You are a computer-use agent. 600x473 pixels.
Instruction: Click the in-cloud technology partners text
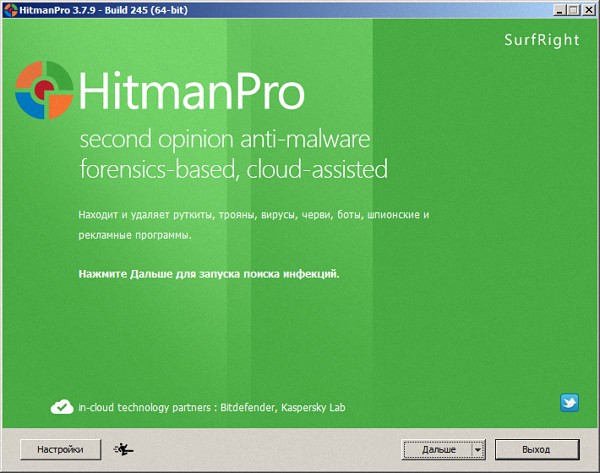[212, 408]
